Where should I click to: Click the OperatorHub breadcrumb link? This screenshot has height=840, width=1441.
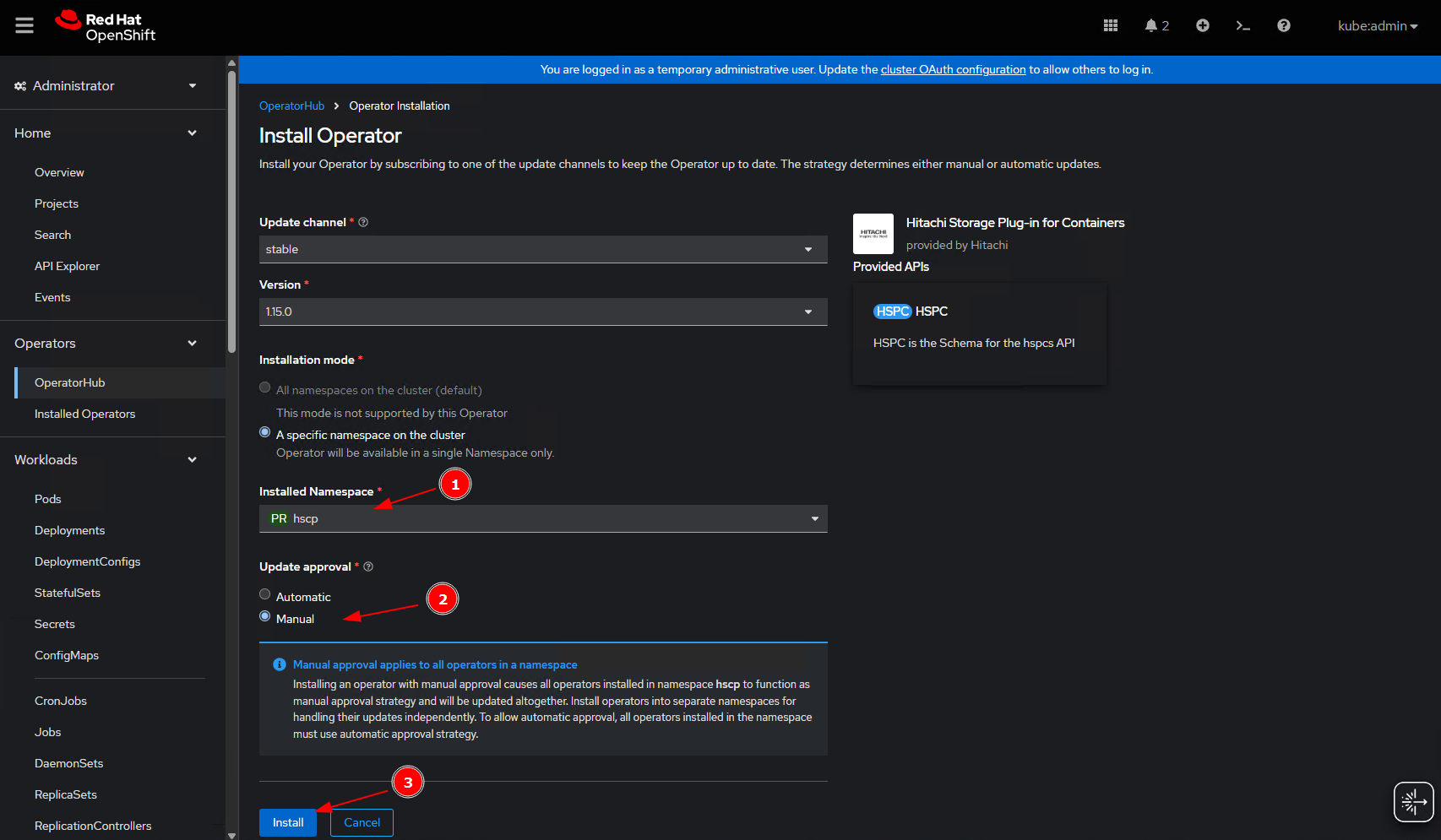point(291,106)
